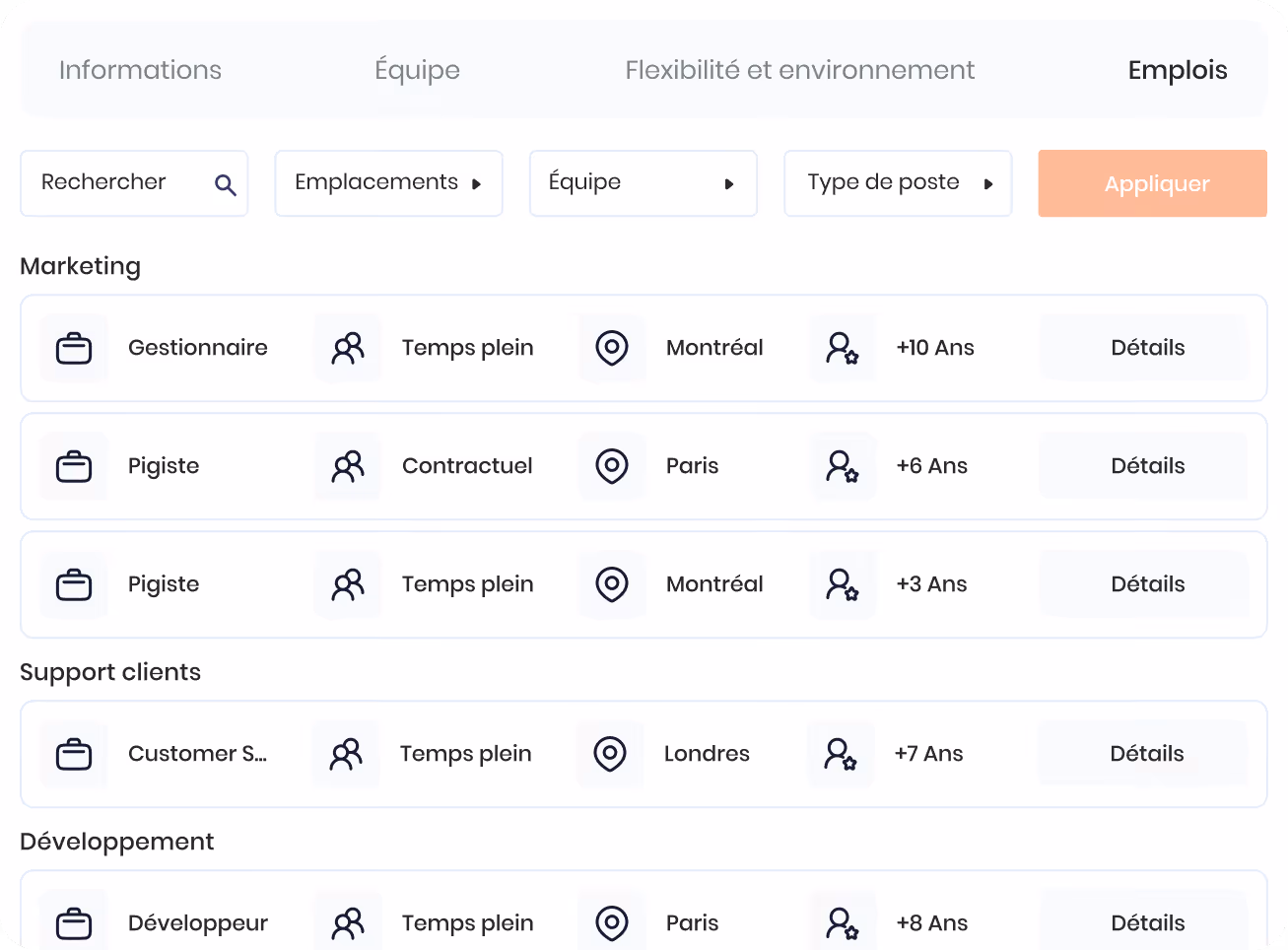Open the Type de poste dropdown
The image size is (1288, 950).
click(898, 183)
